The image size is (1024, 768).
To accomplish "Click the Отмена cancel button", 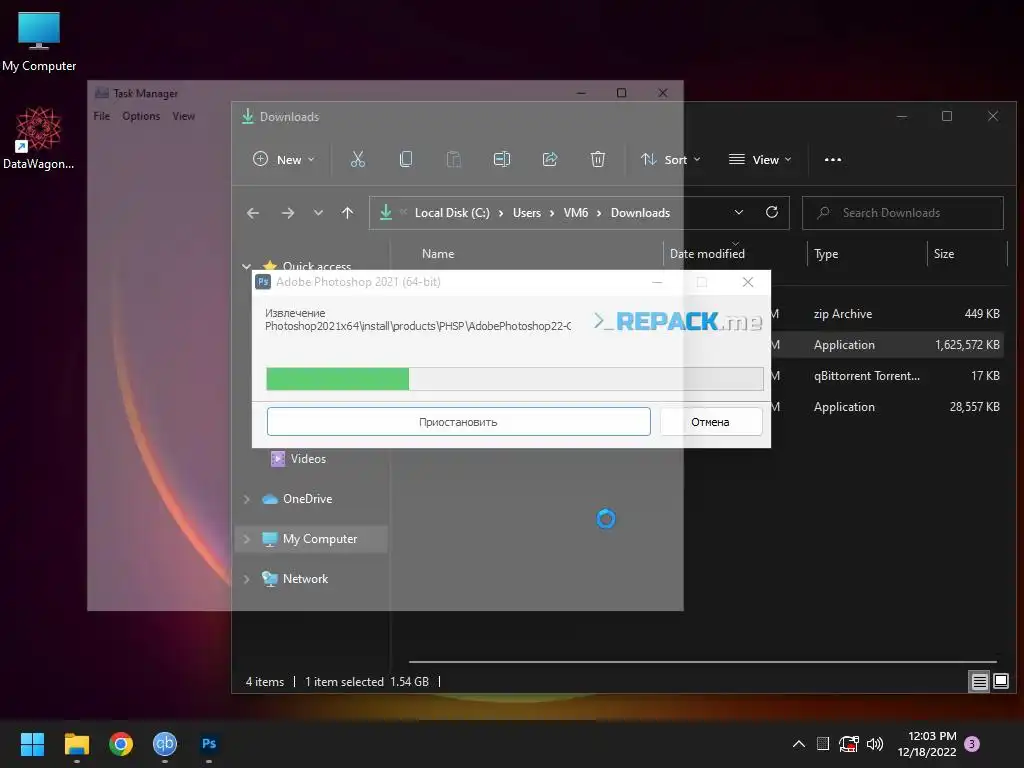I will (711, 422).
